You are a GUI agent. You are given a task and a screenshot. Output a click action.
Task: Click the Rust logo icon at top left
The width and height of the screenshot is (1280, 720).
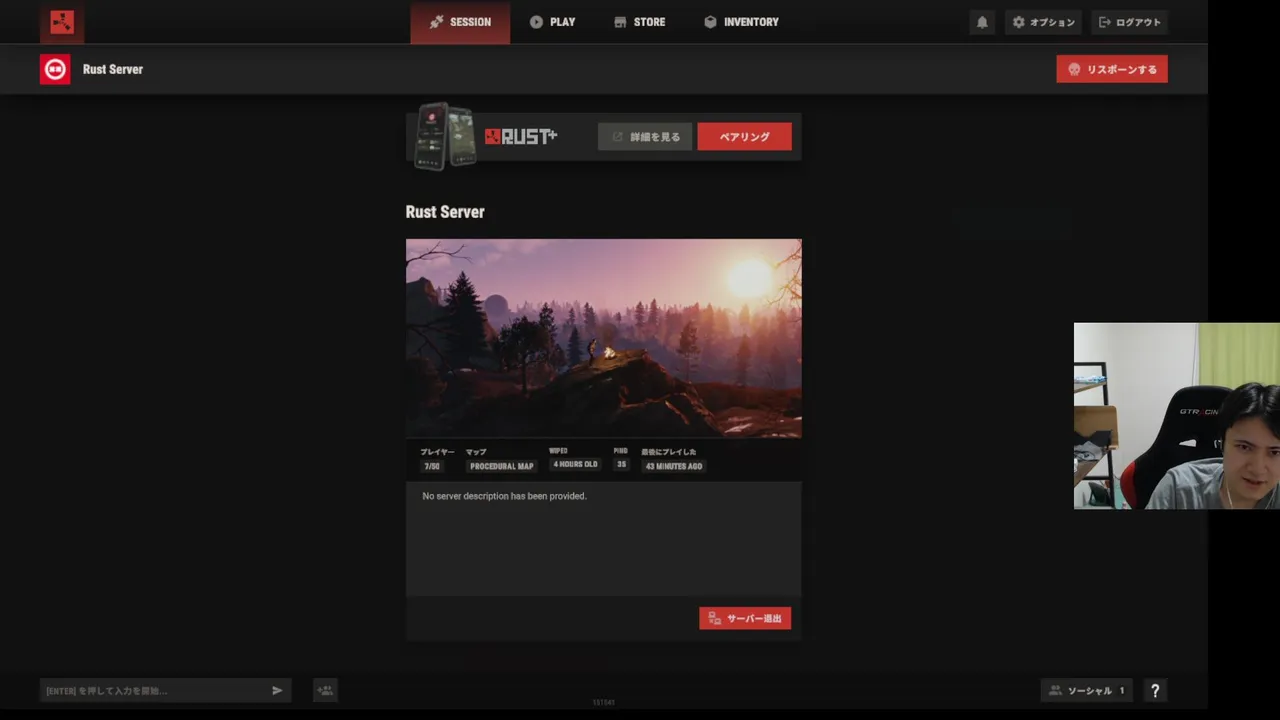click(62, 22)
